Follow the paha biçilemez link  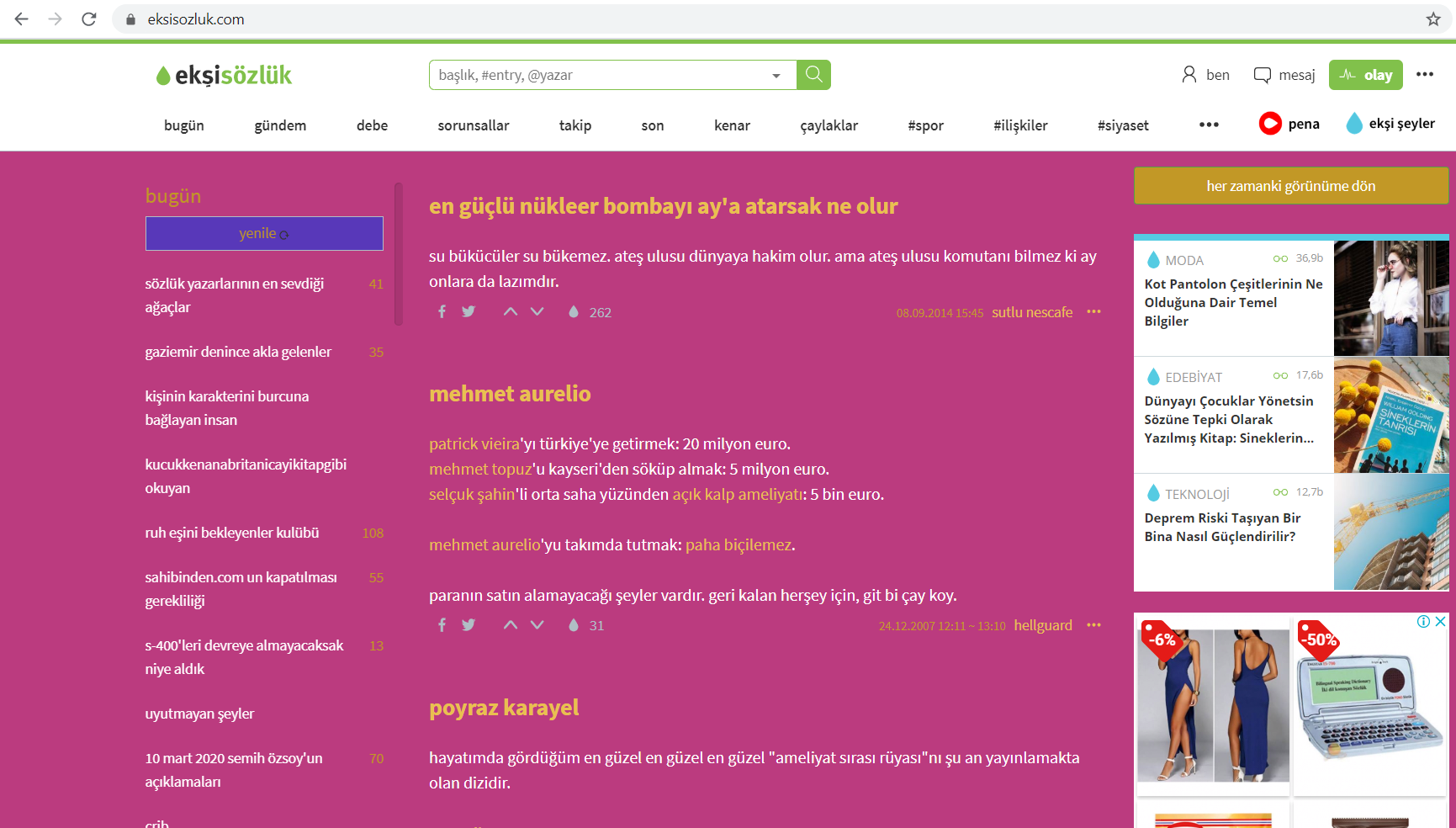tap(739, 544)
